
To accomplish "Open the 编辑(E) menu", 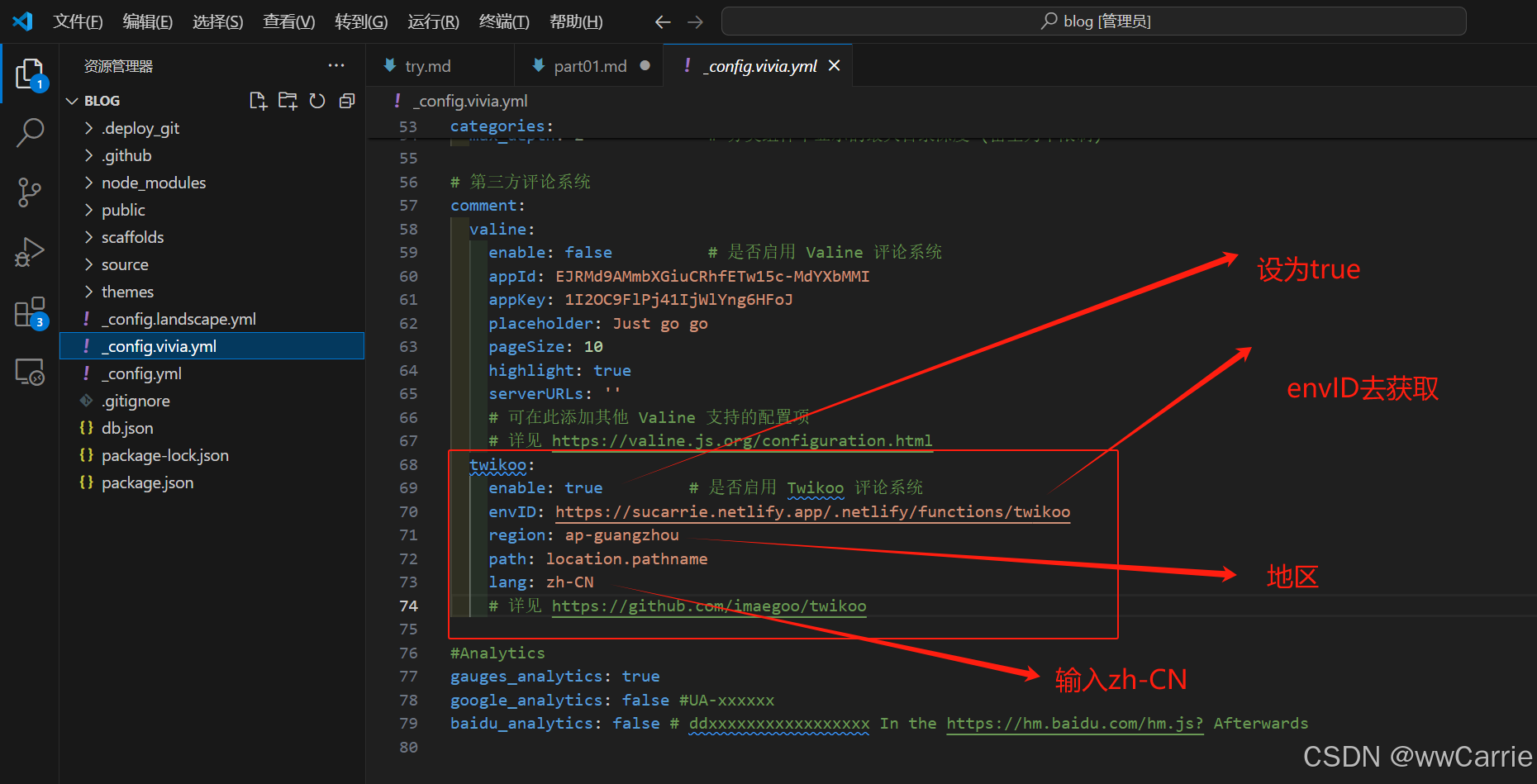I will pyautogui.click(x=148, y=21).
